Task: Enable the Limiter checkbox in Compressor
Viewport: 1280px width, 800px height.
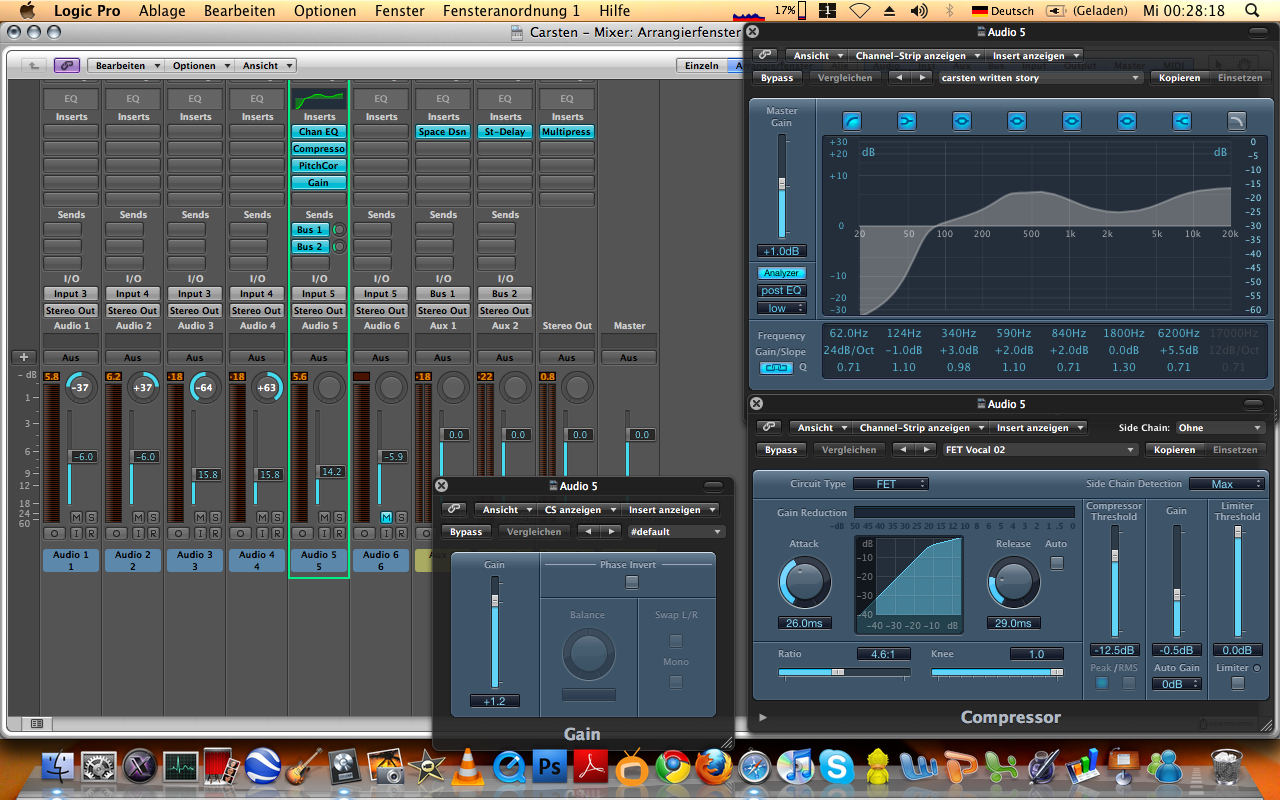Action: click(x=1238, y=684)
